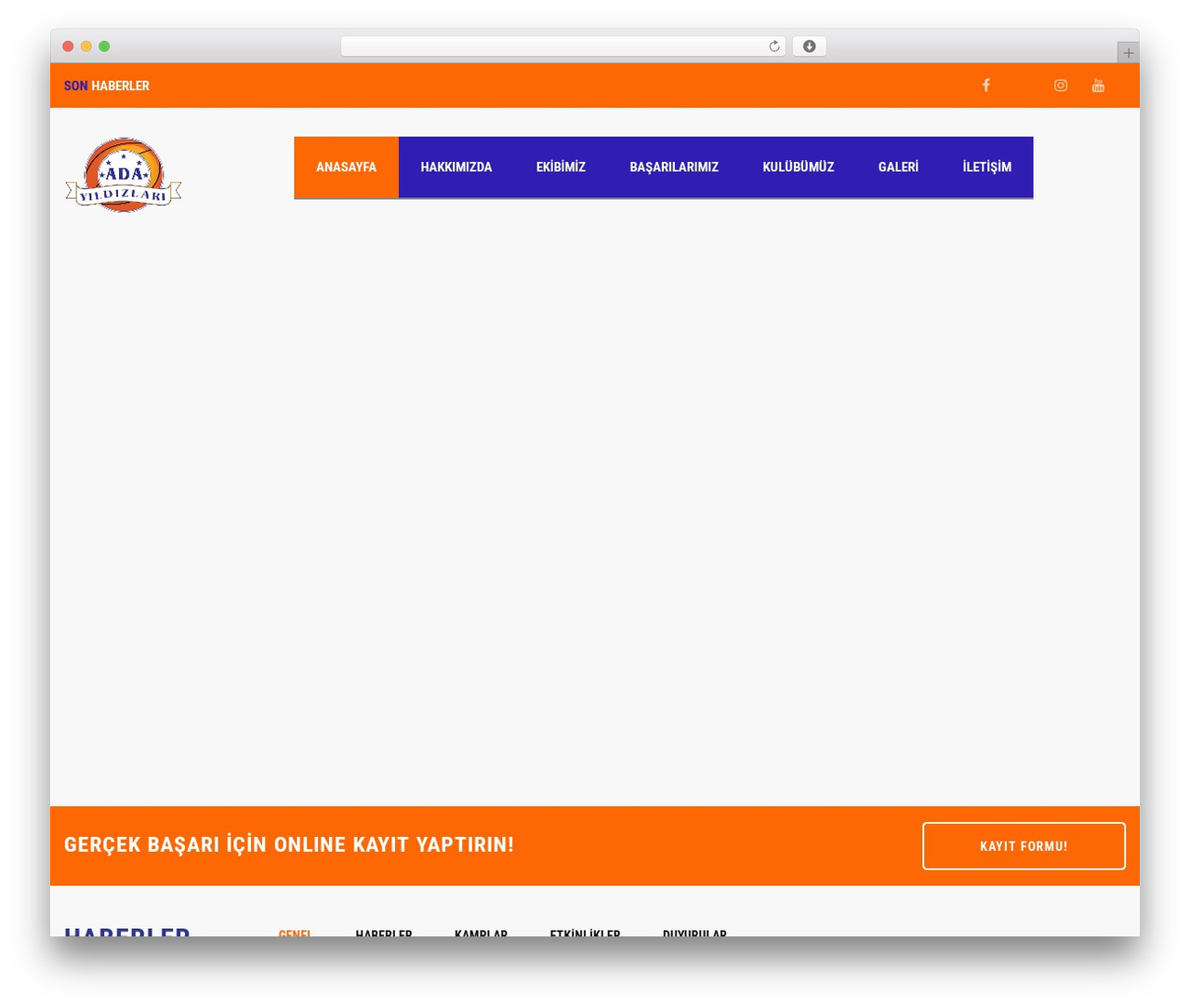The height and width of the screenshot is (1008, 1190).
Task: Click the Ada Yıldızları logo
Action: coord(124,175)
